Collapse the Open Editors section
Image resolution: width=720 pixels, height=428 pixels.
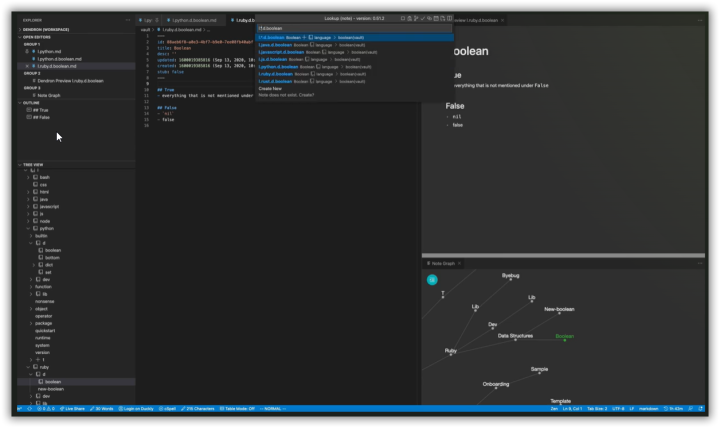tap(76, 37)
